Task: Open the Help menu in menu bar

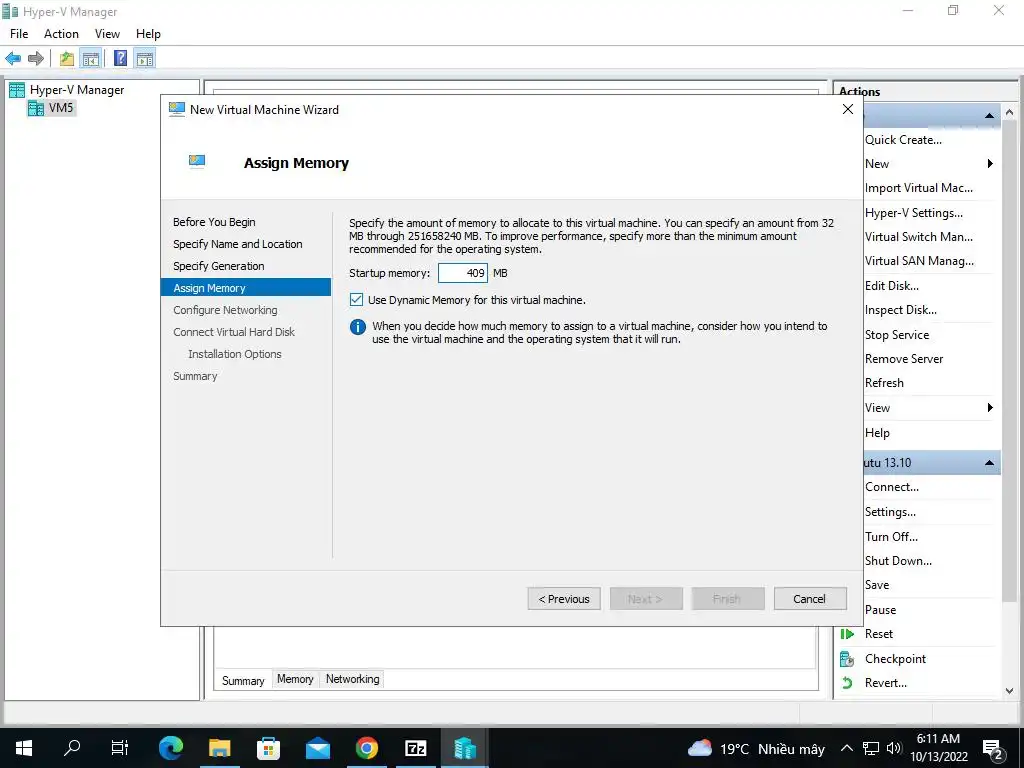Action: 148,34
